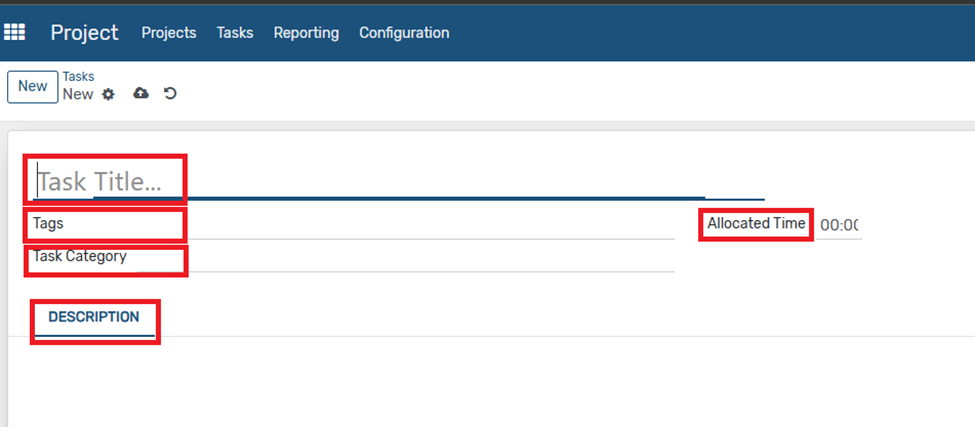This screenshot has height=427, width=975.
Task: Click the gear actions icon beside New
Action: tap(108, 94)
